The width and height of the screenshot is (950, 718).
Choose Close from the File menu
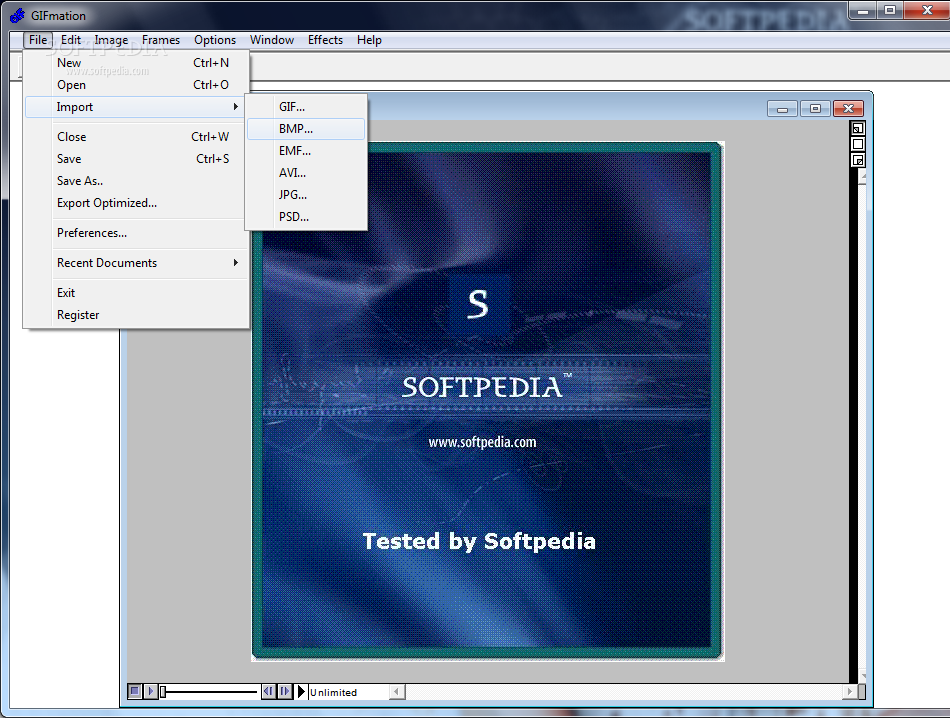(x=136, y=137)
